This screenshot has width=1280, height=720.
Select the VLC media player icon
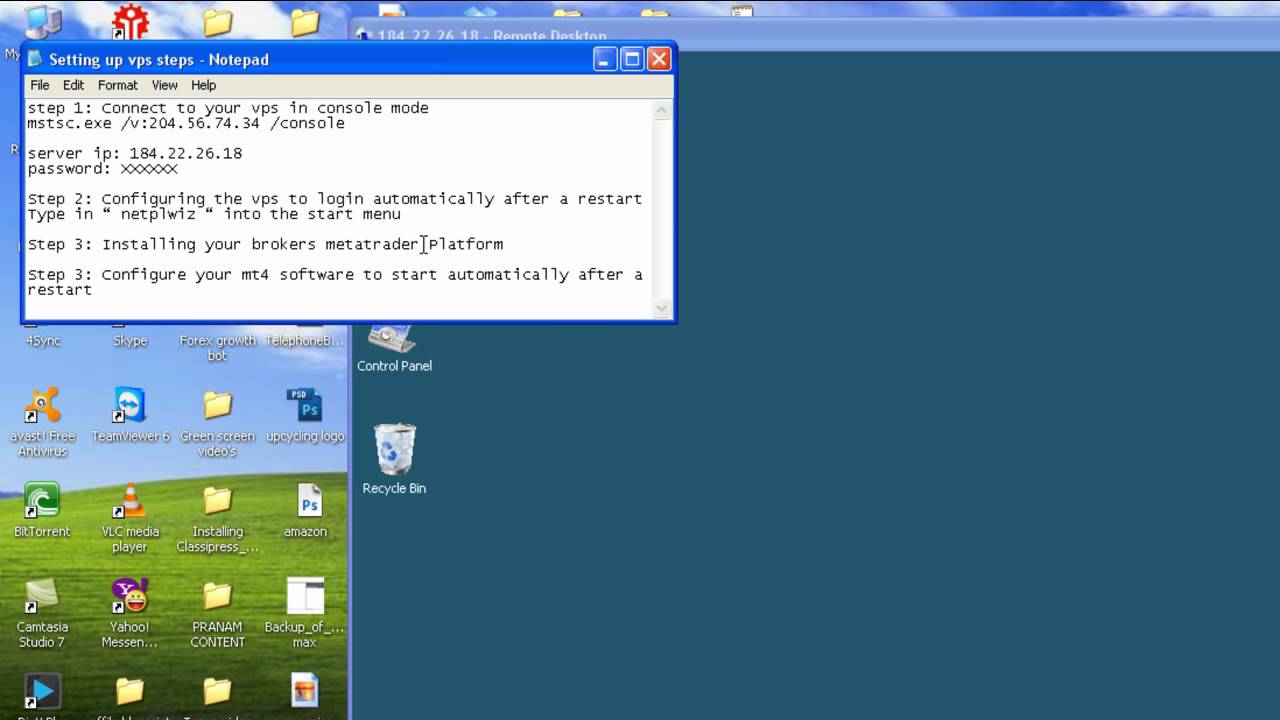130,518
